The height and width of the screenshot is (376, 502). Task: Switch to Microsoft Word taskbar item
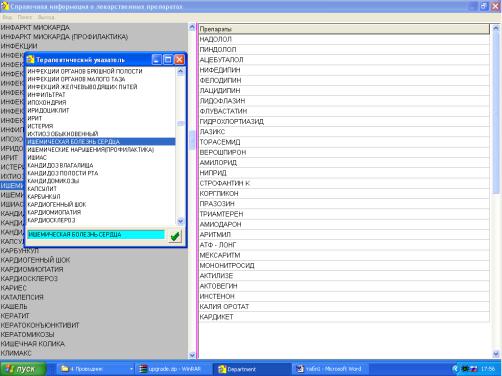tap(329, 369)
